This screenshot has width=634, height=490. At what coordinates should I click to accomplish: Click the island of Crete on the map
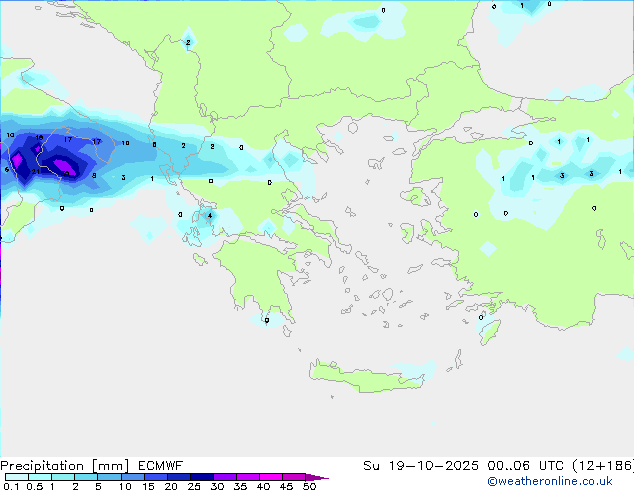coord(366,379)
